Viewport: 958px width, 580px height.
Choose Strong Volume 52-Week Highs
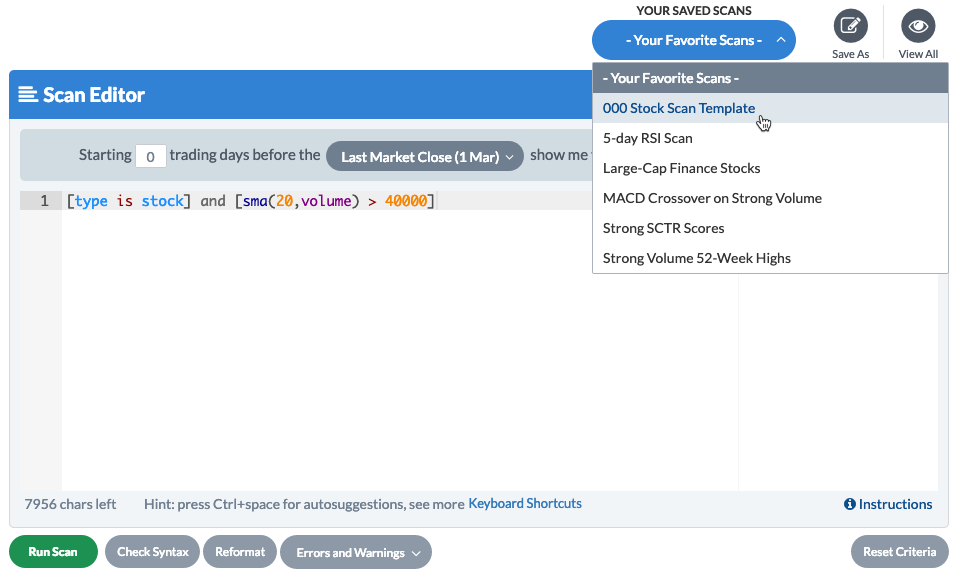[x=696, y=258]
